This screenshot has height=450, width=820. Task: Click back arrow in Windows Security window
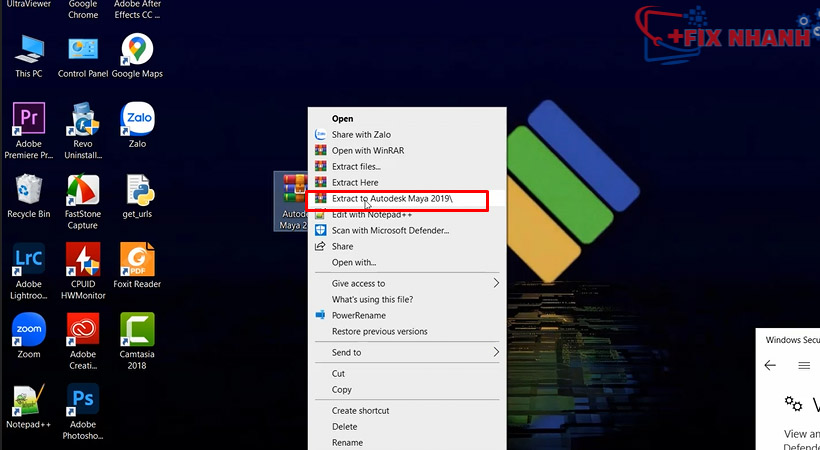point(770,365)
